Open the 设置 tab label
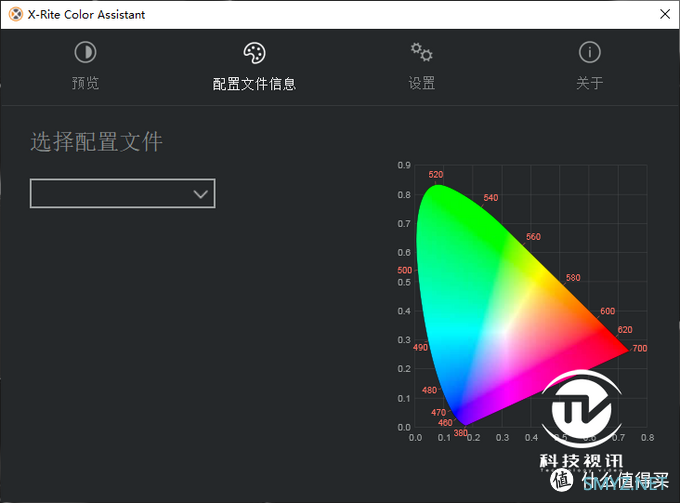 point(422,83)
